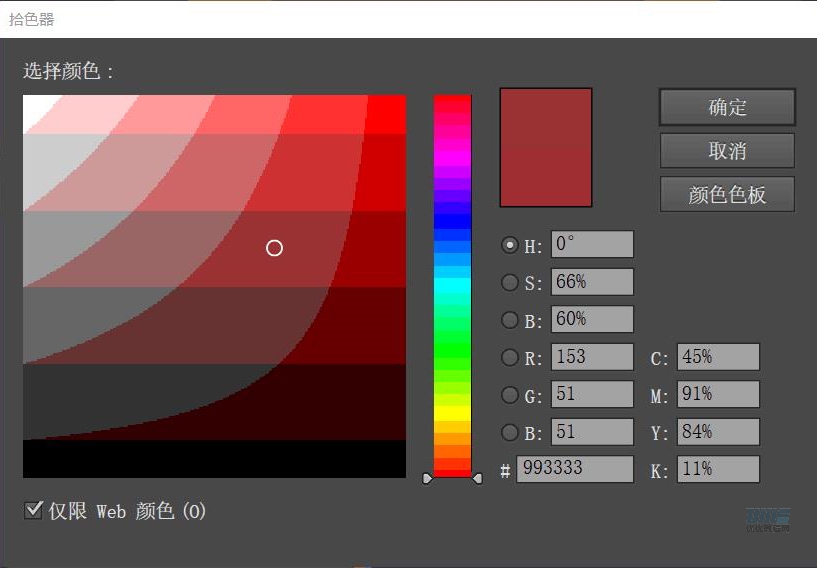The width and height of the screenshot is (817, 568).
Task: Choose the brightness B radio button
Action: tap(510, 321)
